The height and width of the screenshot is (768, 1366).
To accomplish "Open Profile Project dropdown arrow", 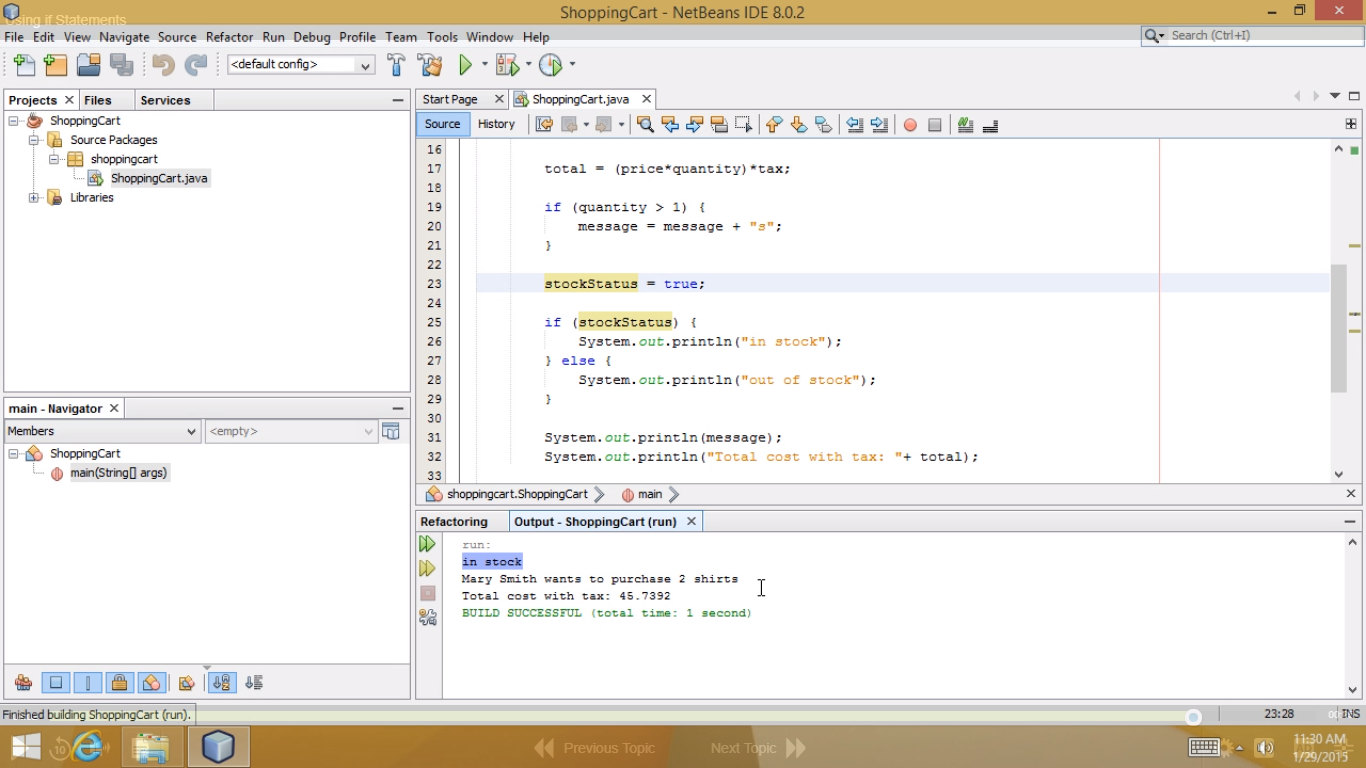I will 572,65.
